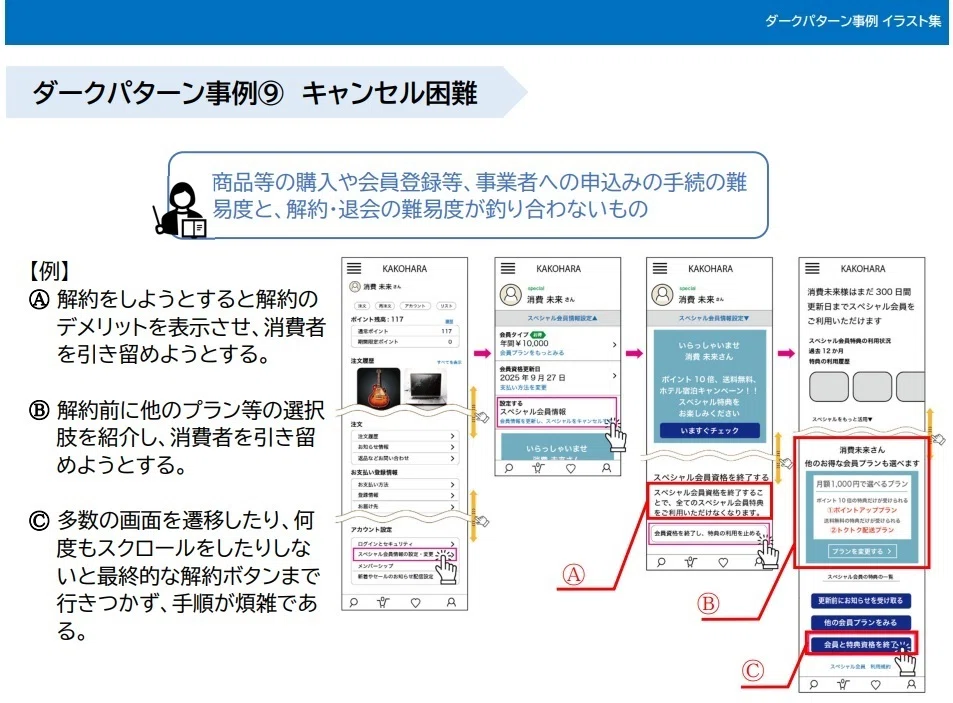Open the 注文履歴 row chevron under 注文
953x703 pixels.
pos(452,436)
